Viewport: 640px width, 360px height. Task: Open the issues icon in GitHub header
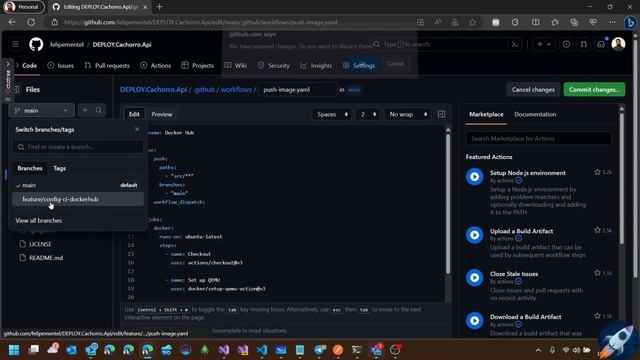(566, 44)
